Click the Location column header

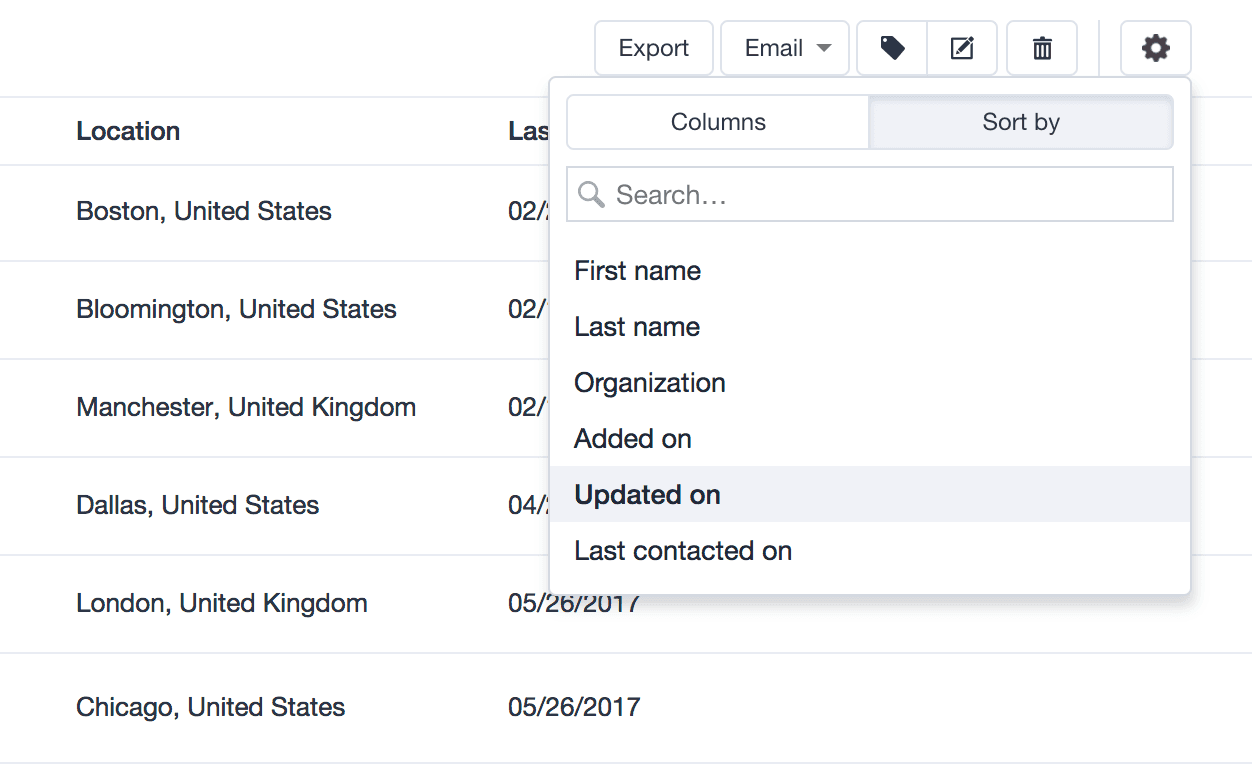point(128,131)
